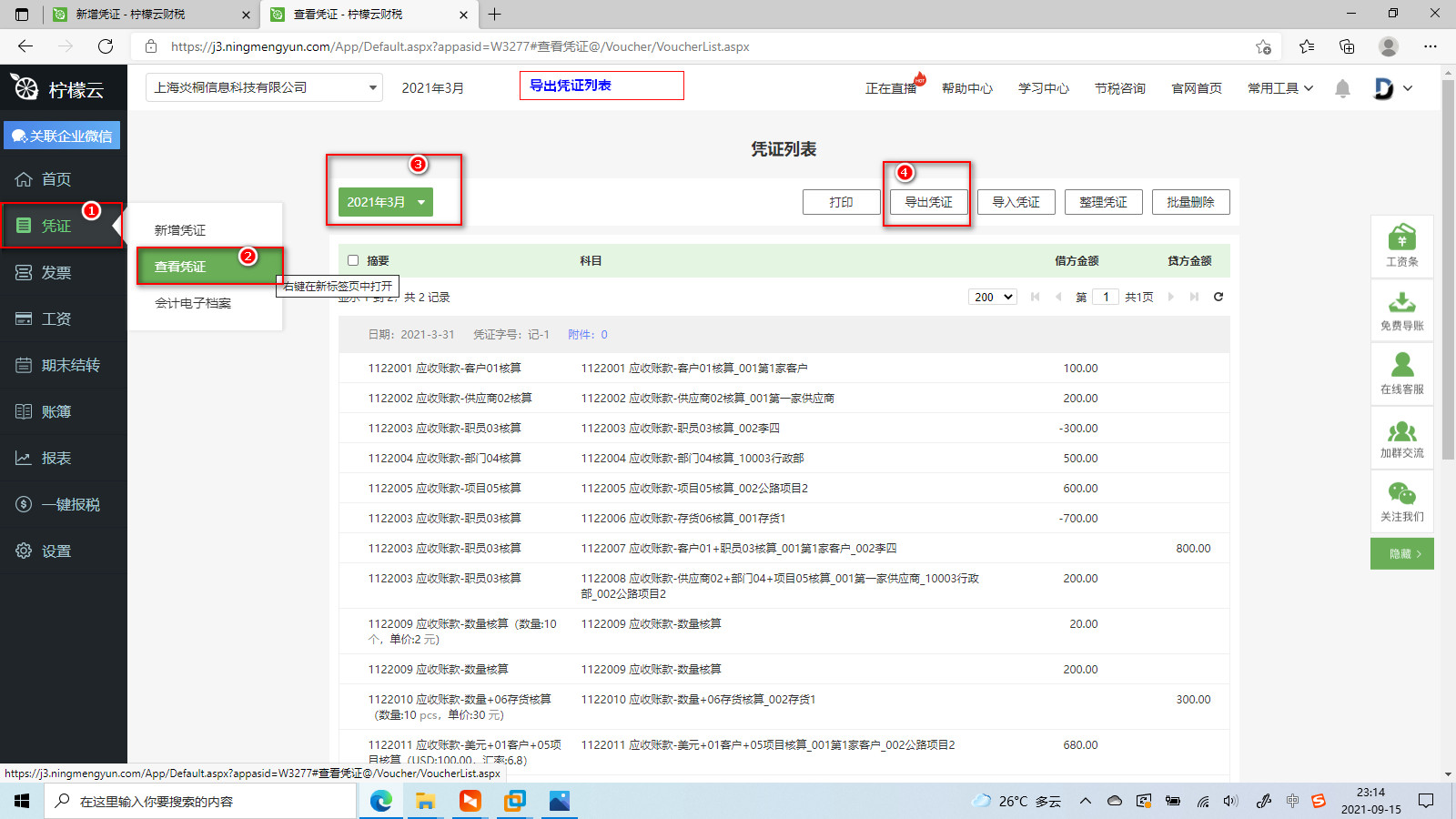
Task: Select 新增凭证 from the submenu
Action: click(180, 230)
